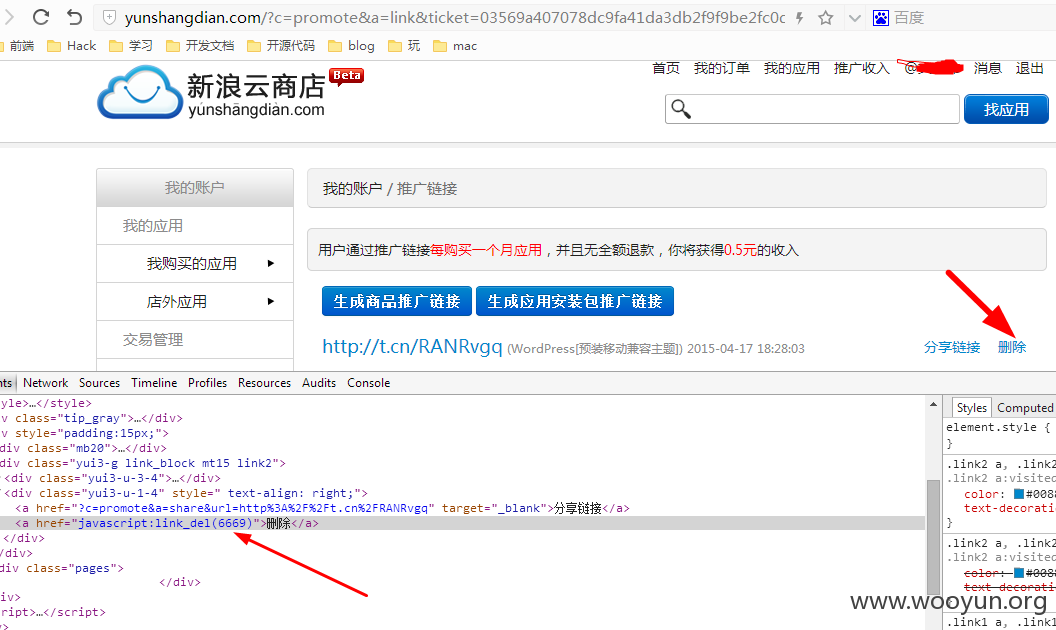
Task: Open the http://t.cn/RANRvgq promotion link
Action: pos(412,346)
